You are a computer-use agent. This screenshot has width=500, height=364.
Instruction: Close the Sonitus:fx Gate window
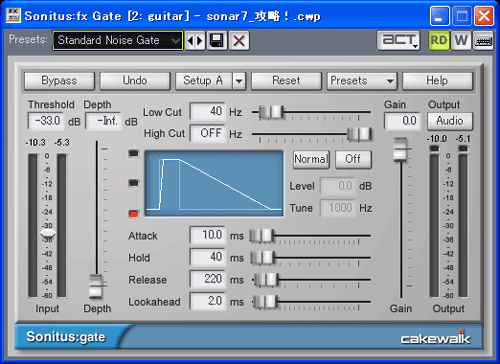(x=484, y=16)
